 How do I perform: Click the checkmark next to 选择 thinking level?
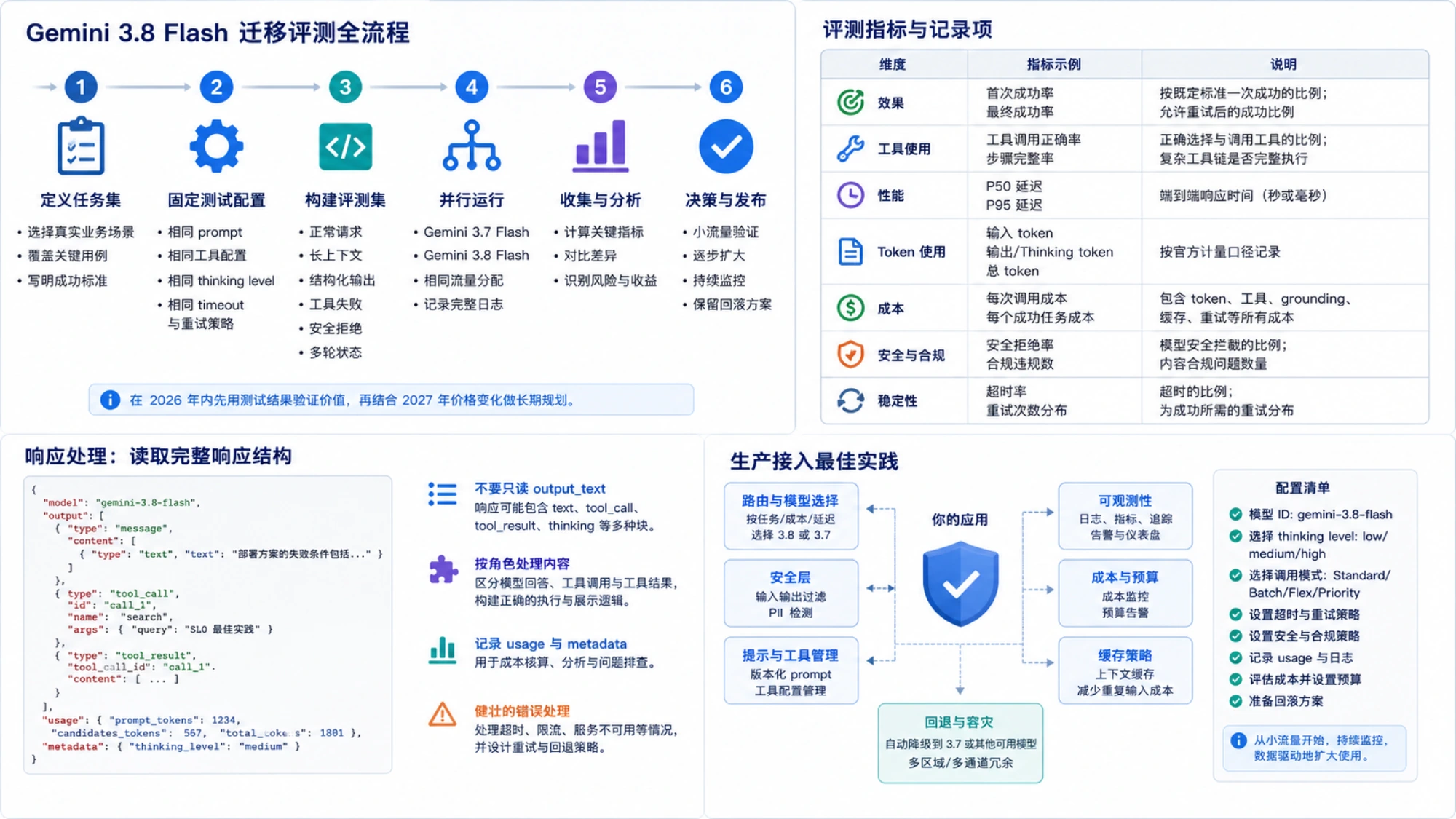[x=1235, y=536]
